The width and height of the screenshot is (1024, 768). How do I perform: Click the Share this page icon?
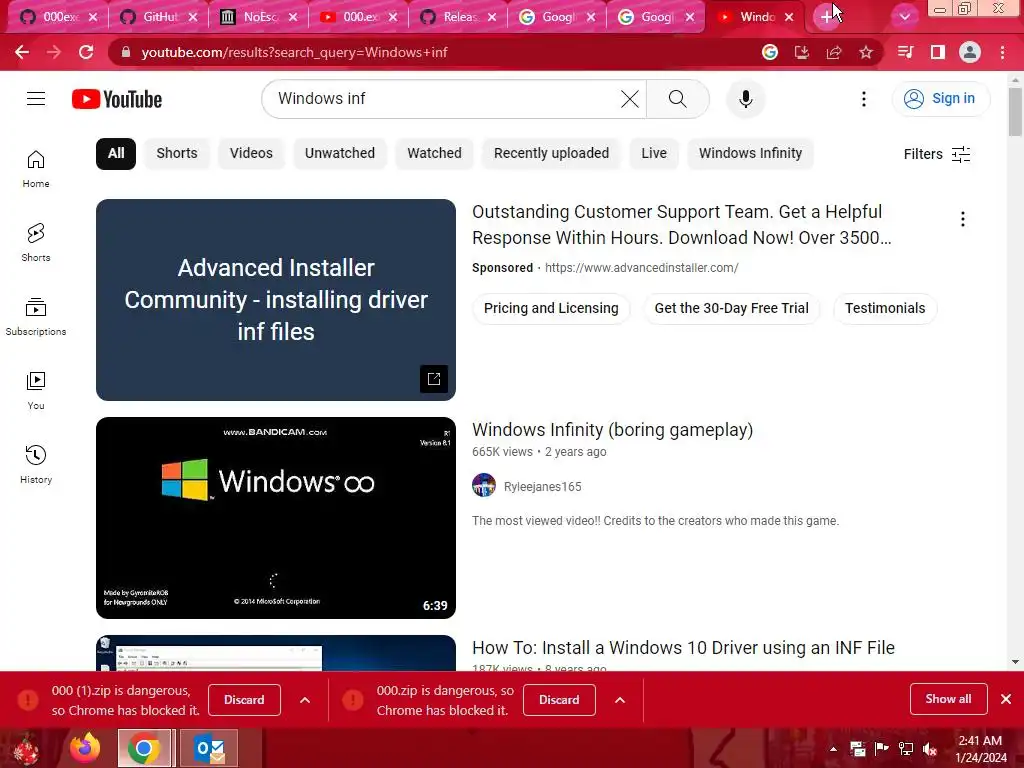[834, 52]
